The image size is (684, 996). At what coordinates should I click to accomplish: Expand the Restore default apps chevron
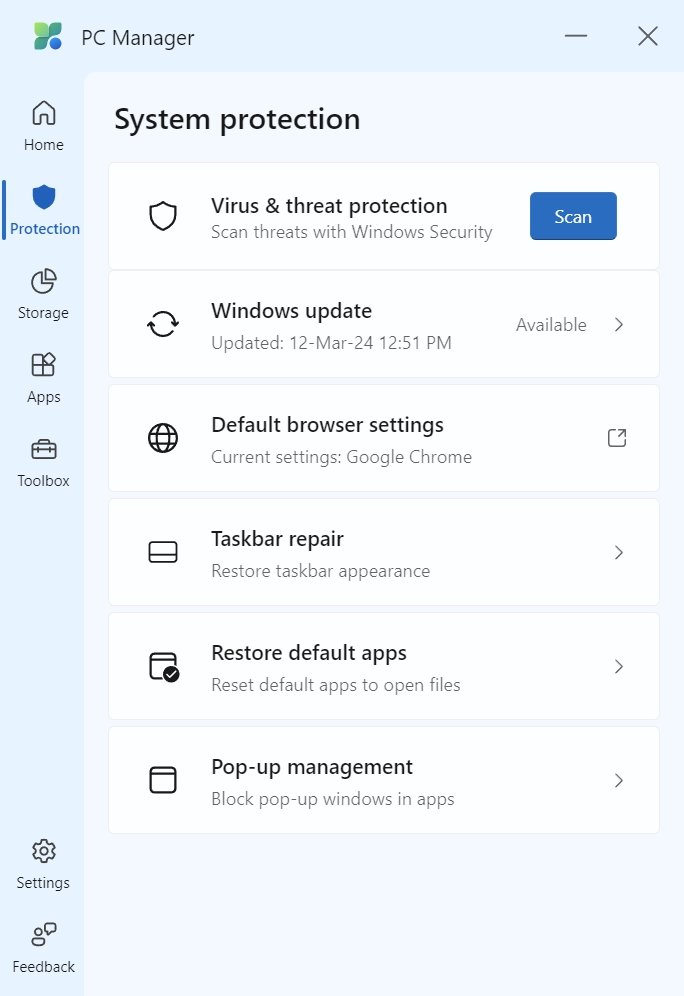(619, 666)
